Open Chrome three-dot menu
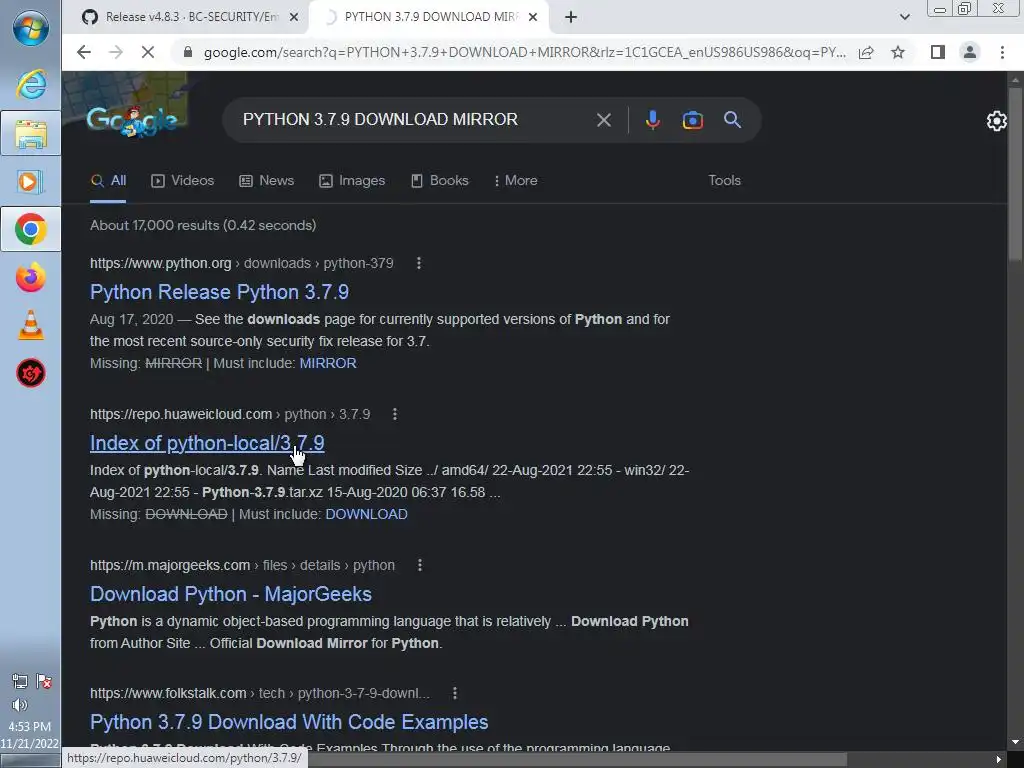 (x=1002, y=52)
